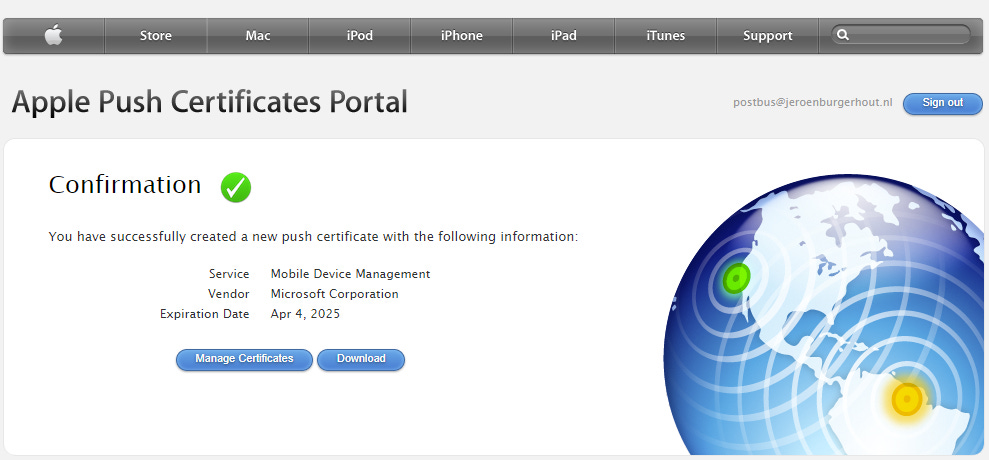Screen dimensions: 989x460
Task: Download the push certificate
Action: (x=361, y=359)
